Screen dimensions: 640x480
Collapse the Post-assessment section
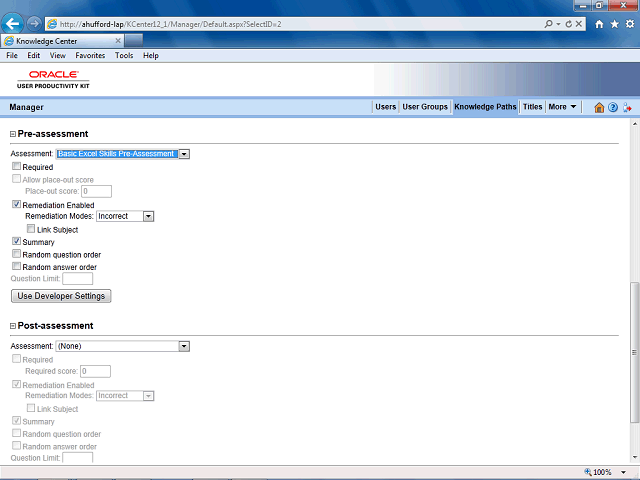(13, 326)
